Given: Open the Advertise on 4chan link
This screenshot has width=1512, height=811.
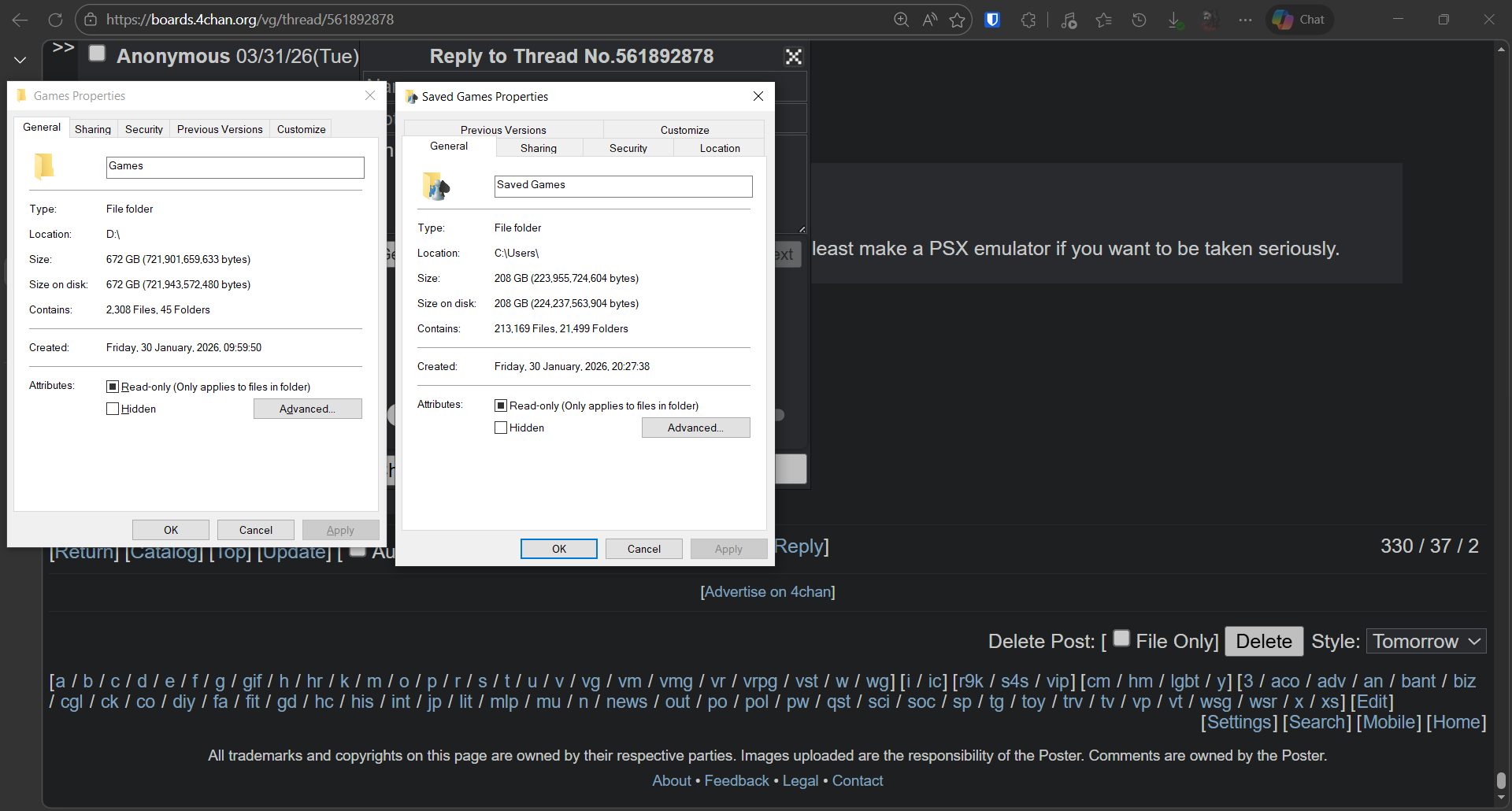Looking at the screenshot, I should pyautogui.click(x=768, y=592).
